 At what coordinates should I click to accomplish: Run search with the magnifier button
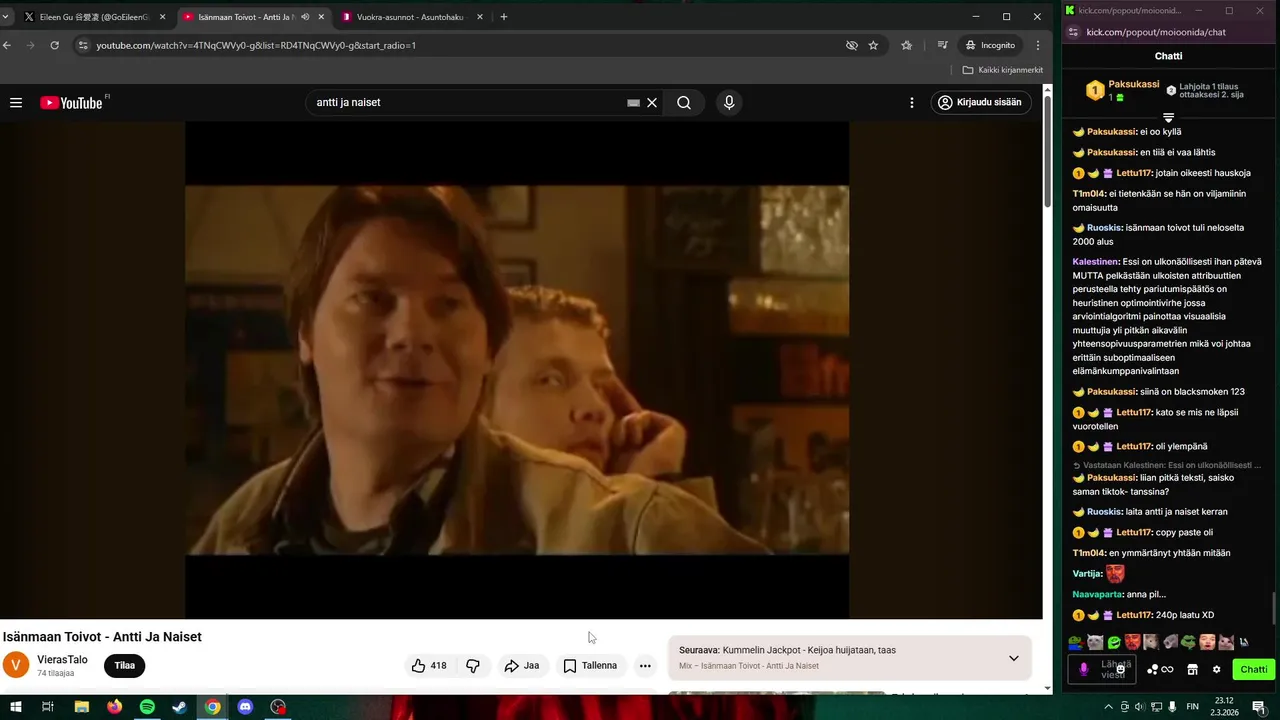pos(684,102)
